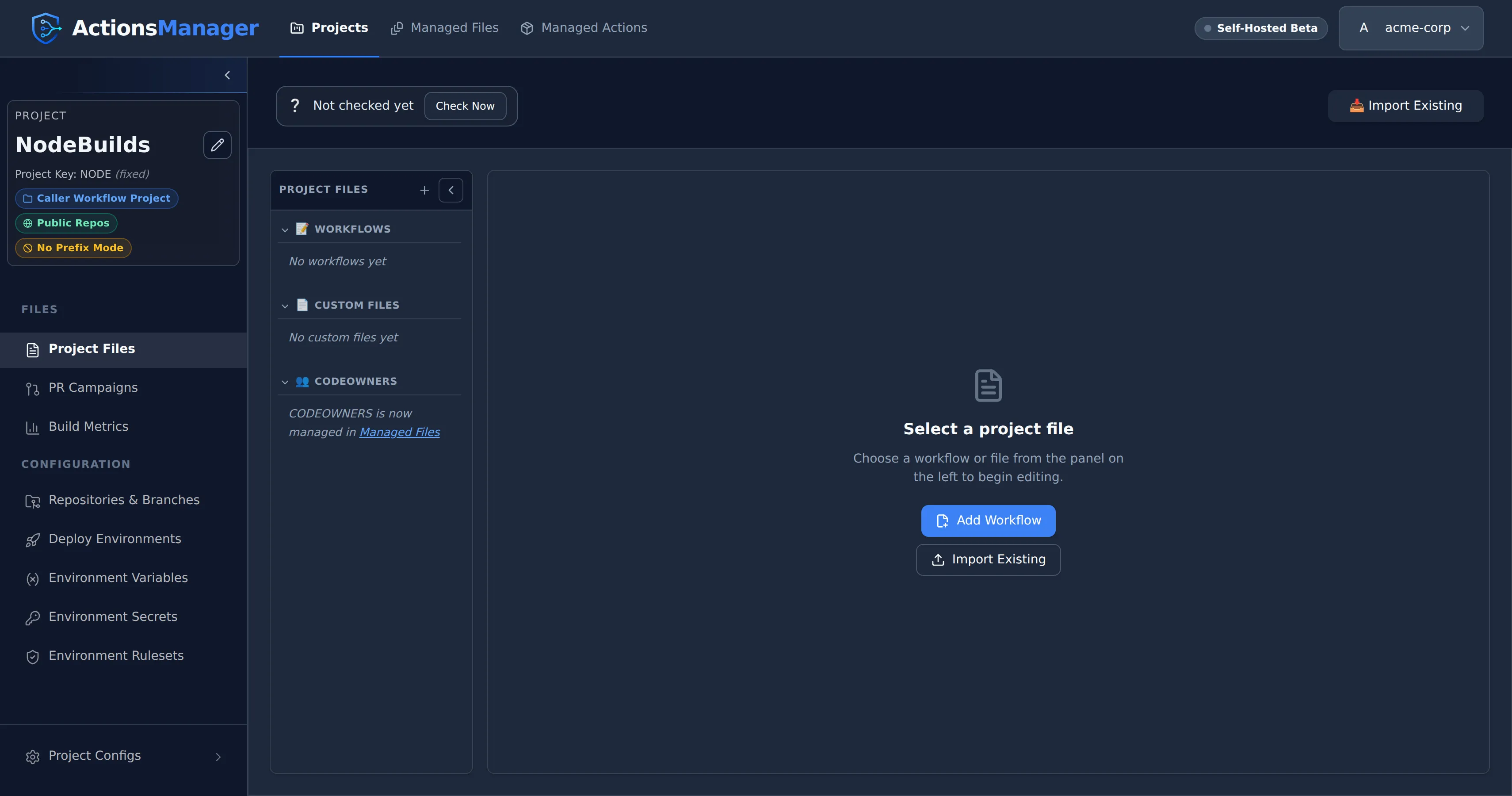
Task: Click the 'Select a project file' heading
Action: [x=988, y=429]
